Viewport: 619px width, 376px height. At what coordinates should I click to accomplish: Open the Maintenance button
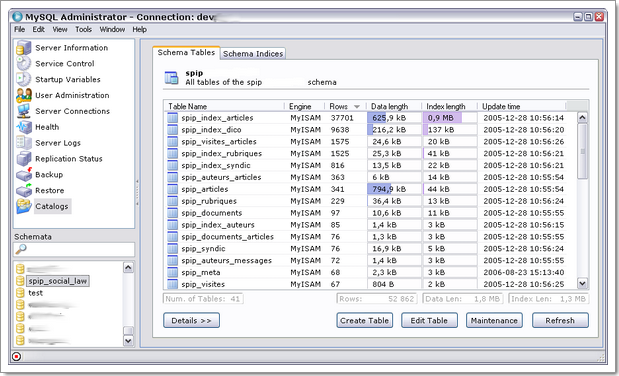[494, 320]
